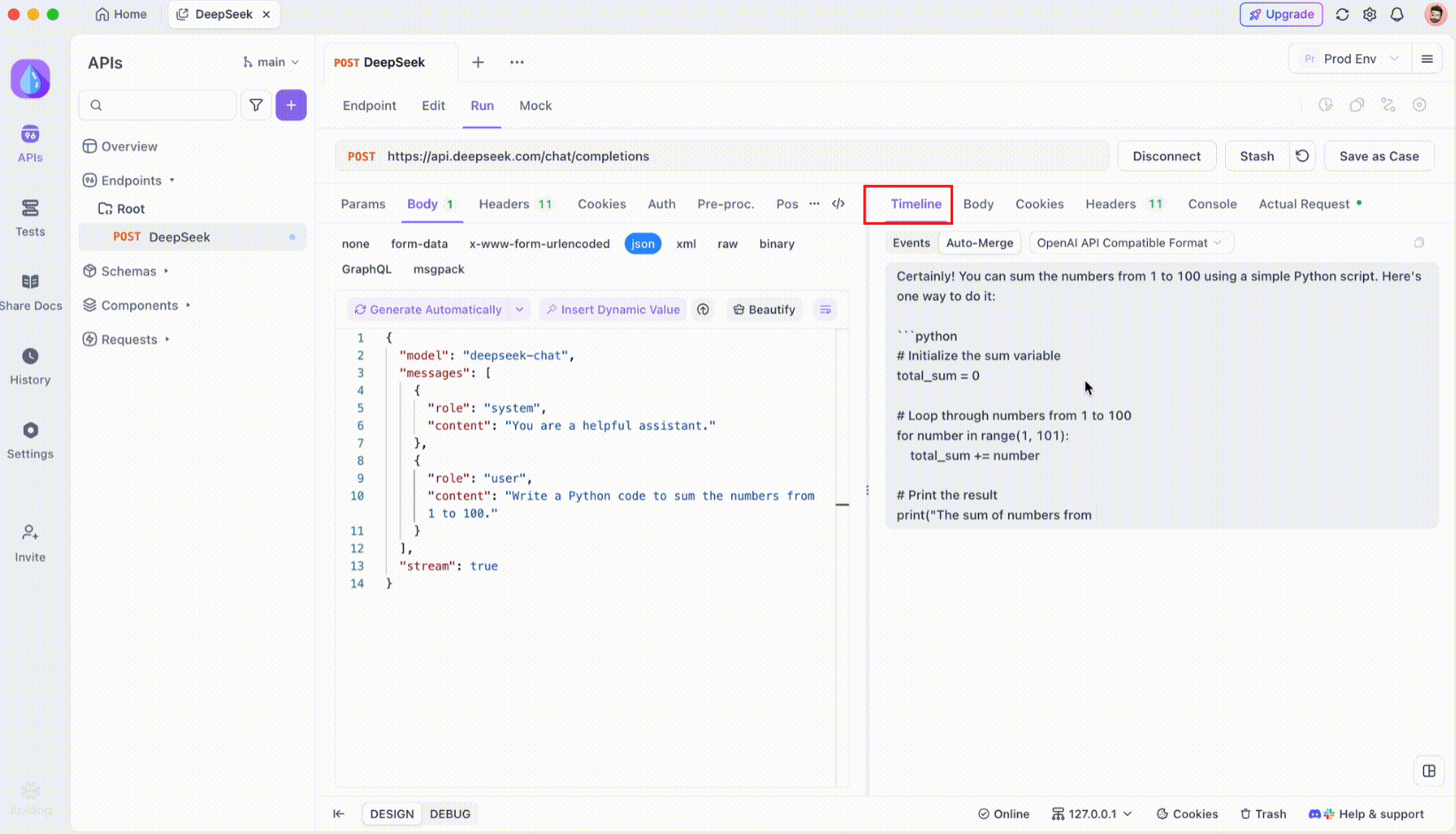Click Insert Dynamic Value button
The width and height of the screenshot is (1456, 834).
tap(612, 310)
